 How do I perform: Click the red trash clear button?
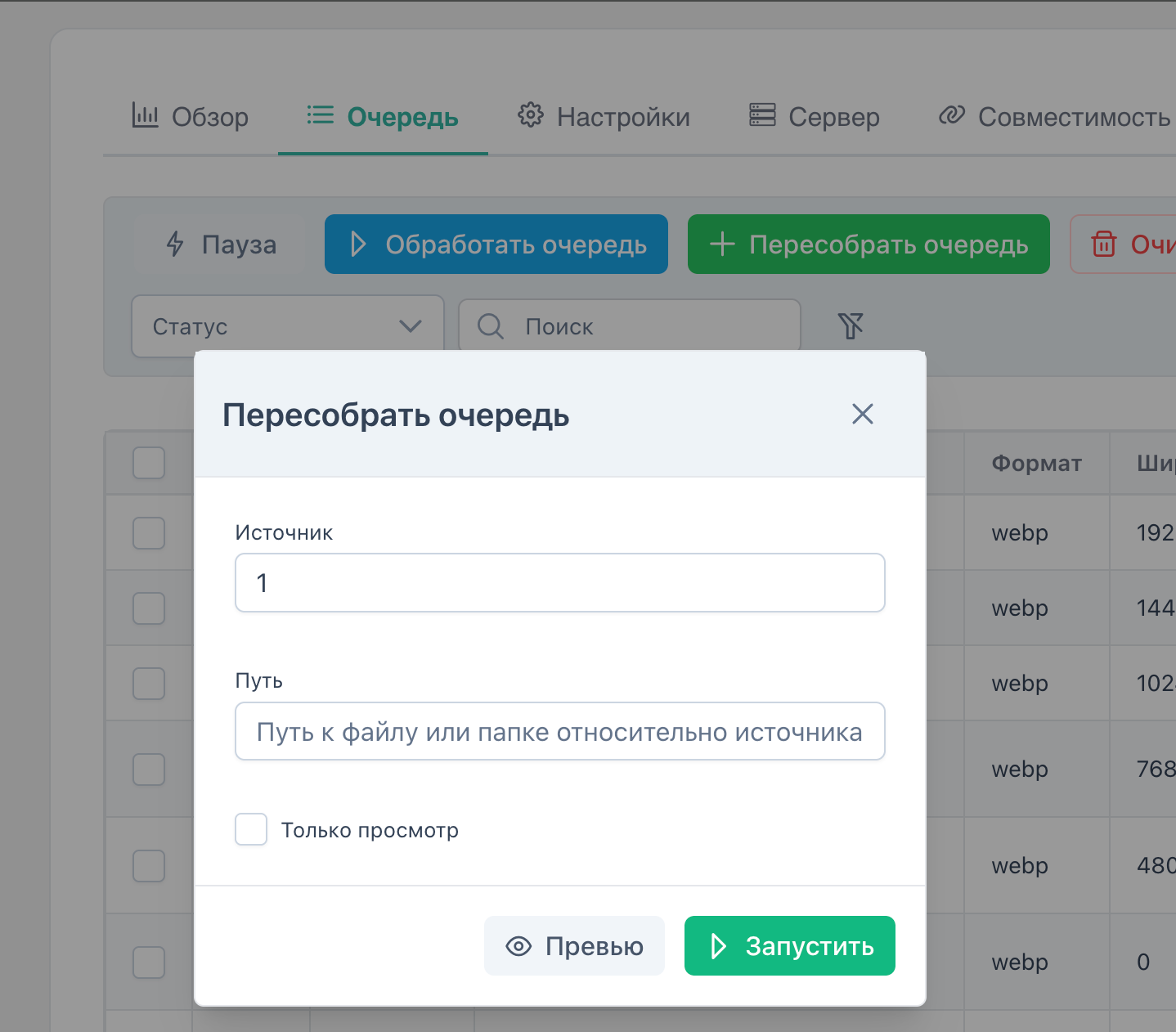1124,244
